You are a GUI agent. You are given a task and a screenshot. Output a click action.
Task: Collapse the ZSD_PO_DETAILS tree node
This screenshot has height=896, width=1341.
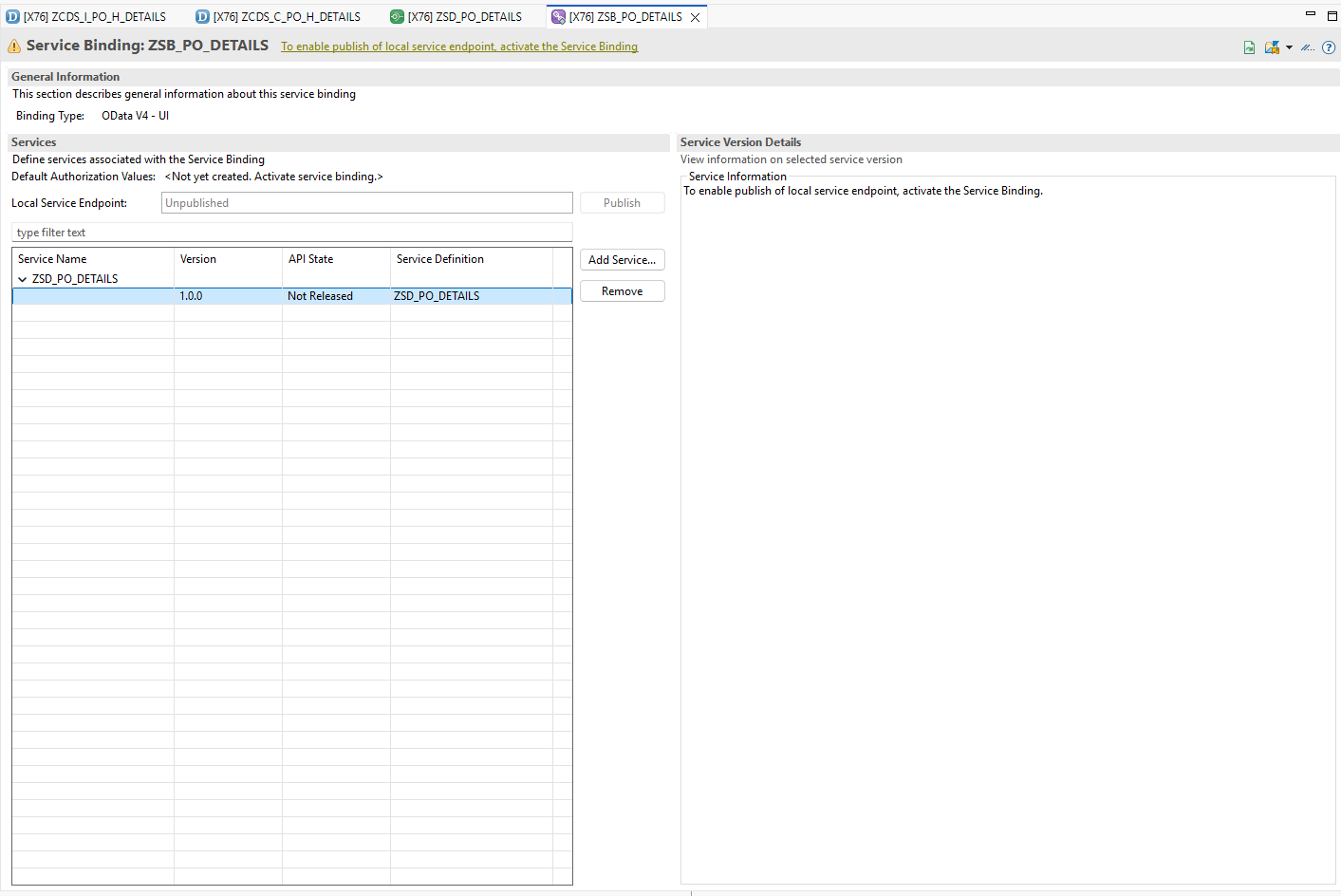(x=22, y=279)
